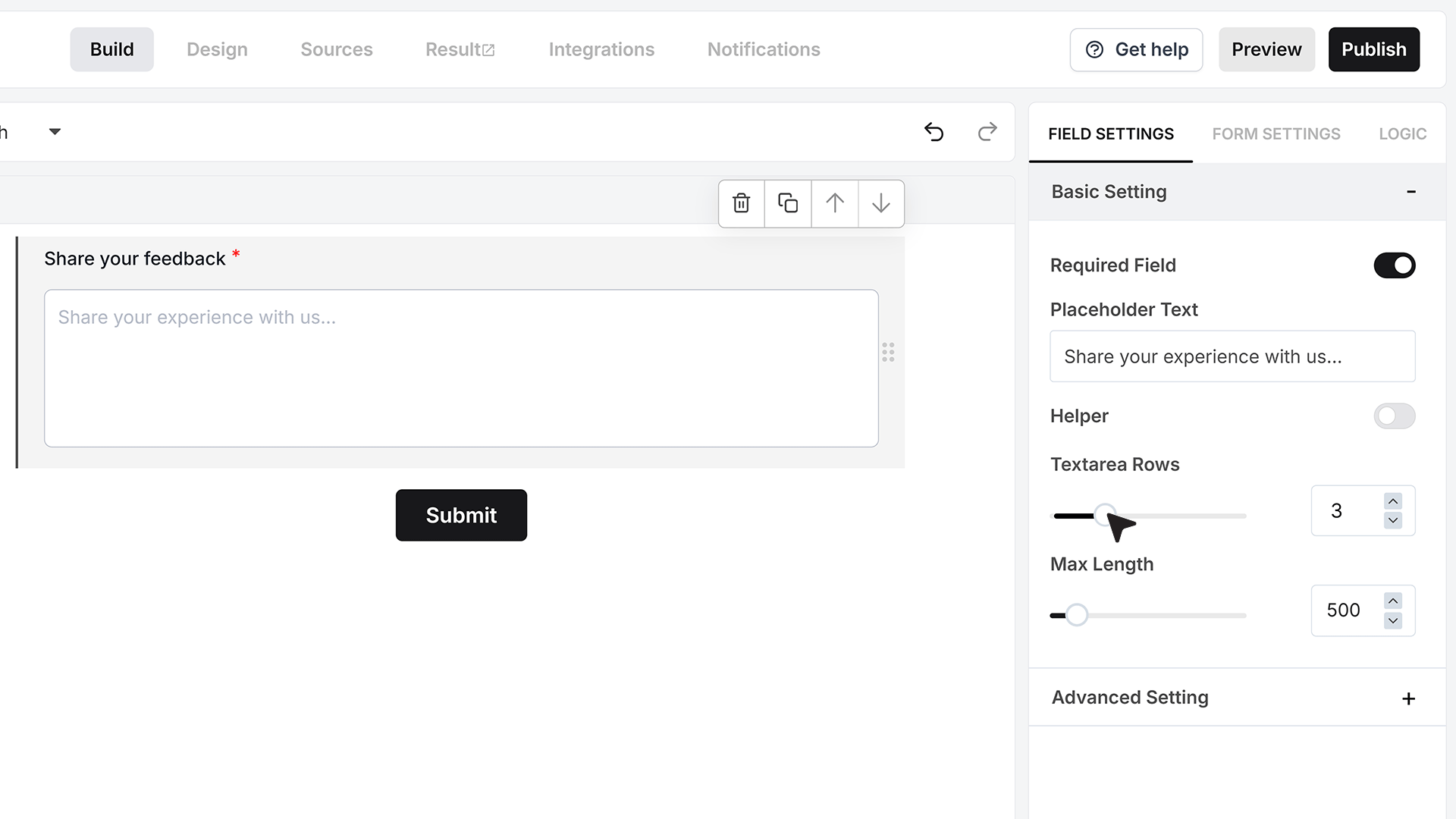Open the Notifications tab
1456x819 pixels.
pos(764,49)
